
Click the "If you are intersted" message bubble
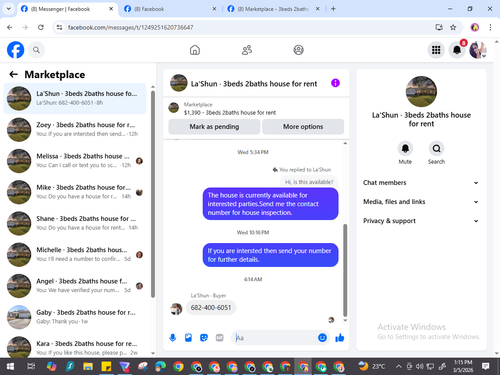270,255
